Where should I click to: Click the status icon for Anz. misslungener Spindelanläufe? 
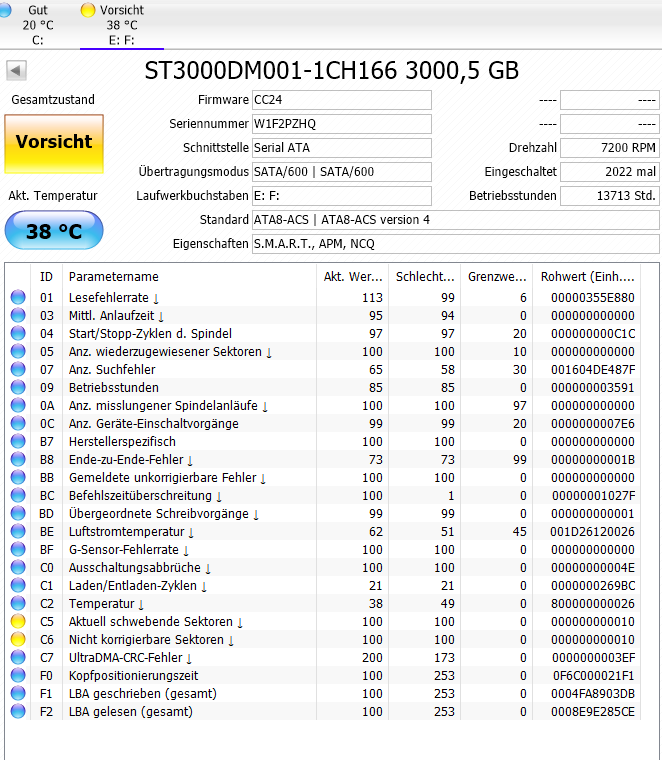[18, 405]
